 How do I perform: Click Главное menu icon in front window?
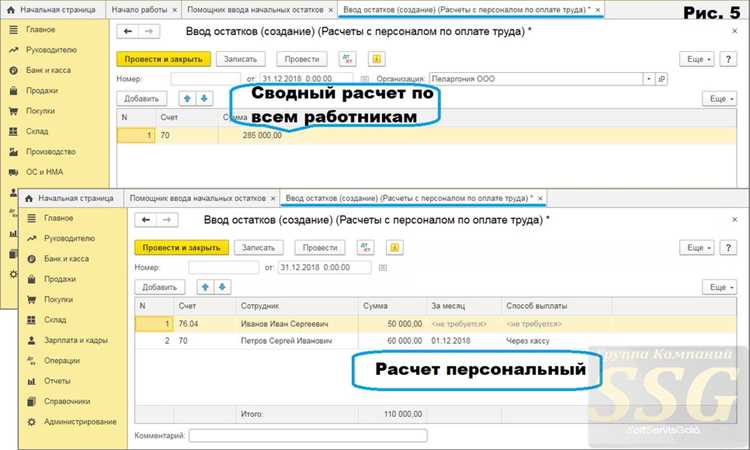pyautogui.click(x=32, y=218)
